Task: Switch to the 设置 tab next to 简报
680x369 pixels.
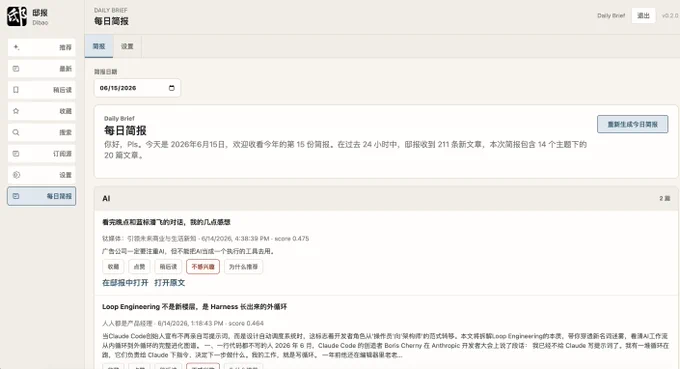Action: point(127,46)
